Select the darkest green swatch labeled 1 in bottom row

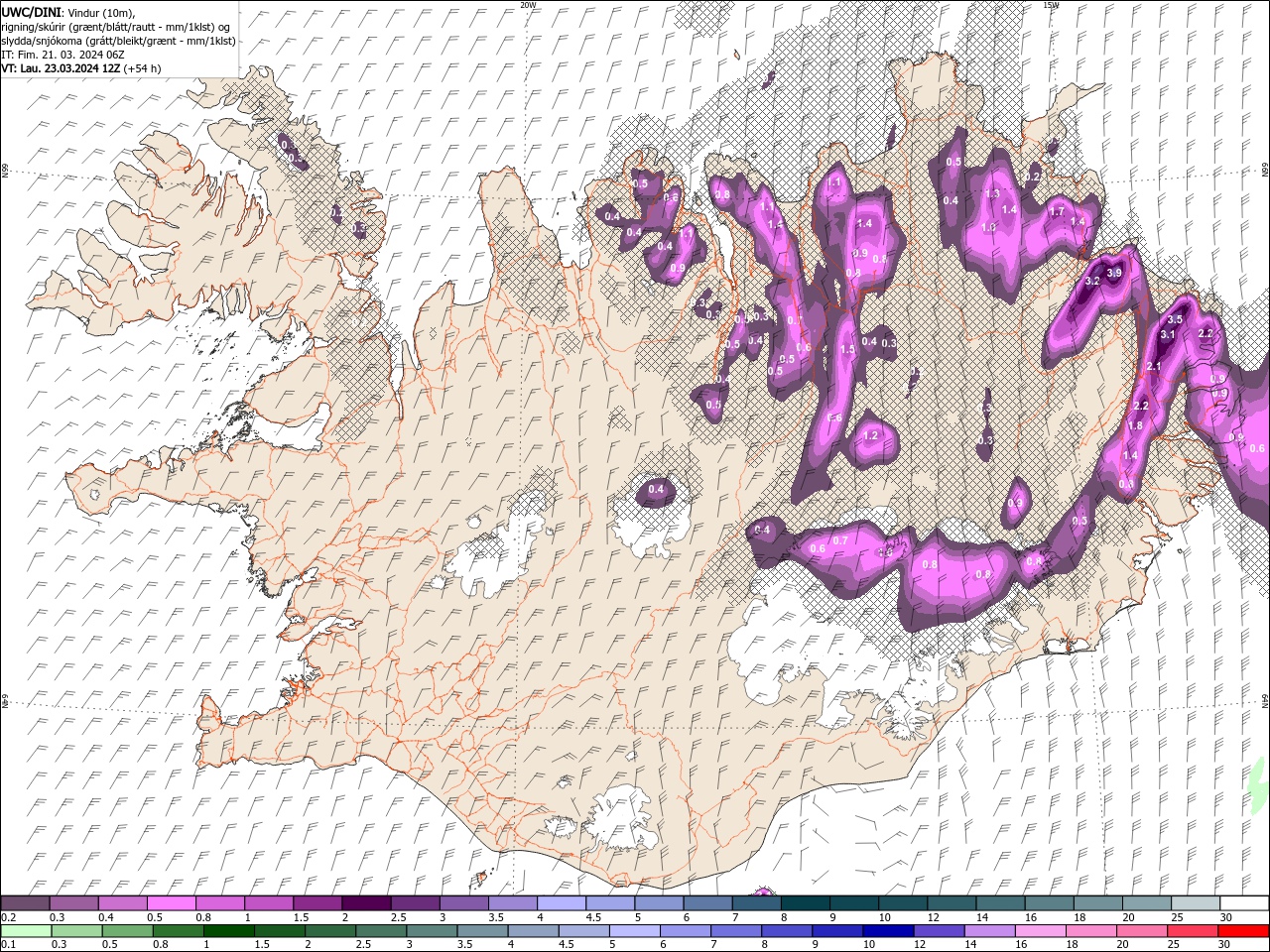pyautogui.click(x=228, y=931)
